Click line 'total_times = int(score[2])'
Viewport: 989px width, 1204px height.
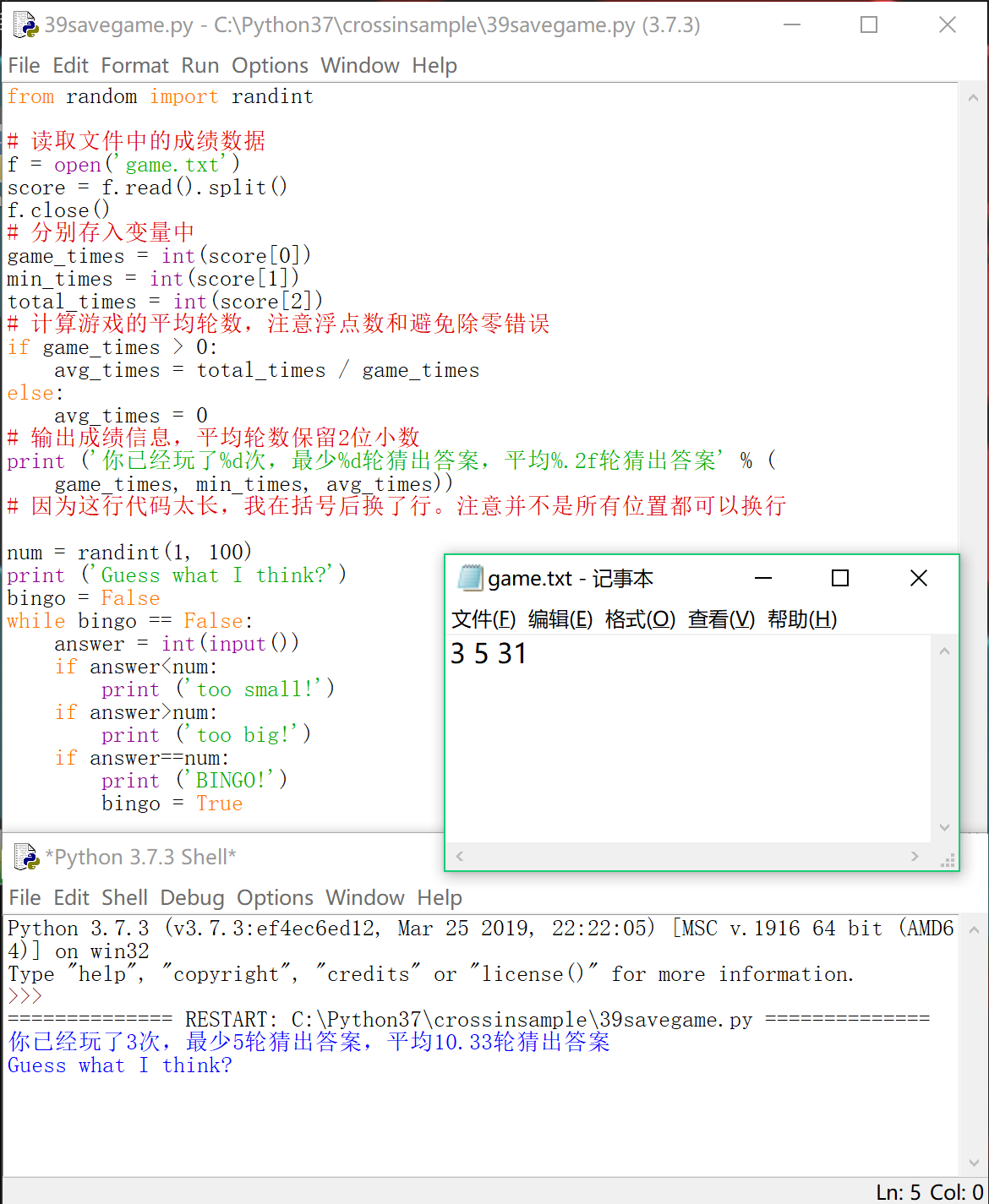[165, 302]
